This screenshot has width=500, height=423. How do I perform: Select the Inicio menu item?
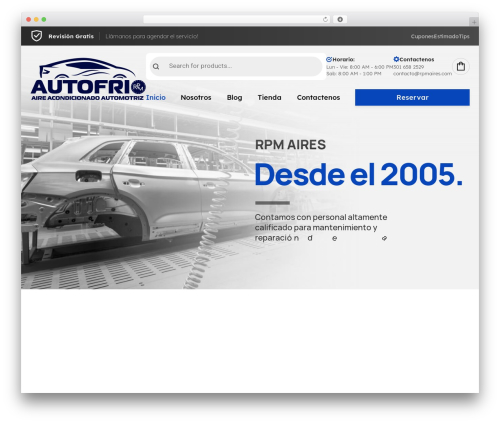point(156,97)
